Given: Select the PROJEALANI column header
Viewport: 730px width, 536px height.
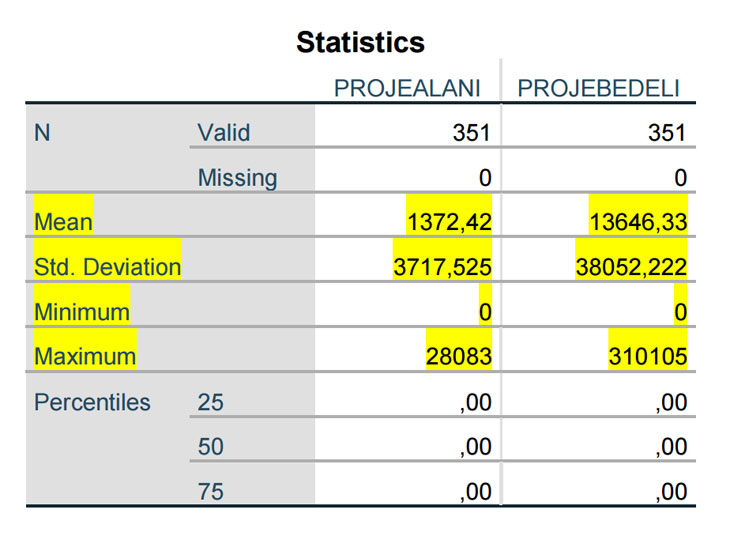Looking at the screenshot, I should point(407,88).
